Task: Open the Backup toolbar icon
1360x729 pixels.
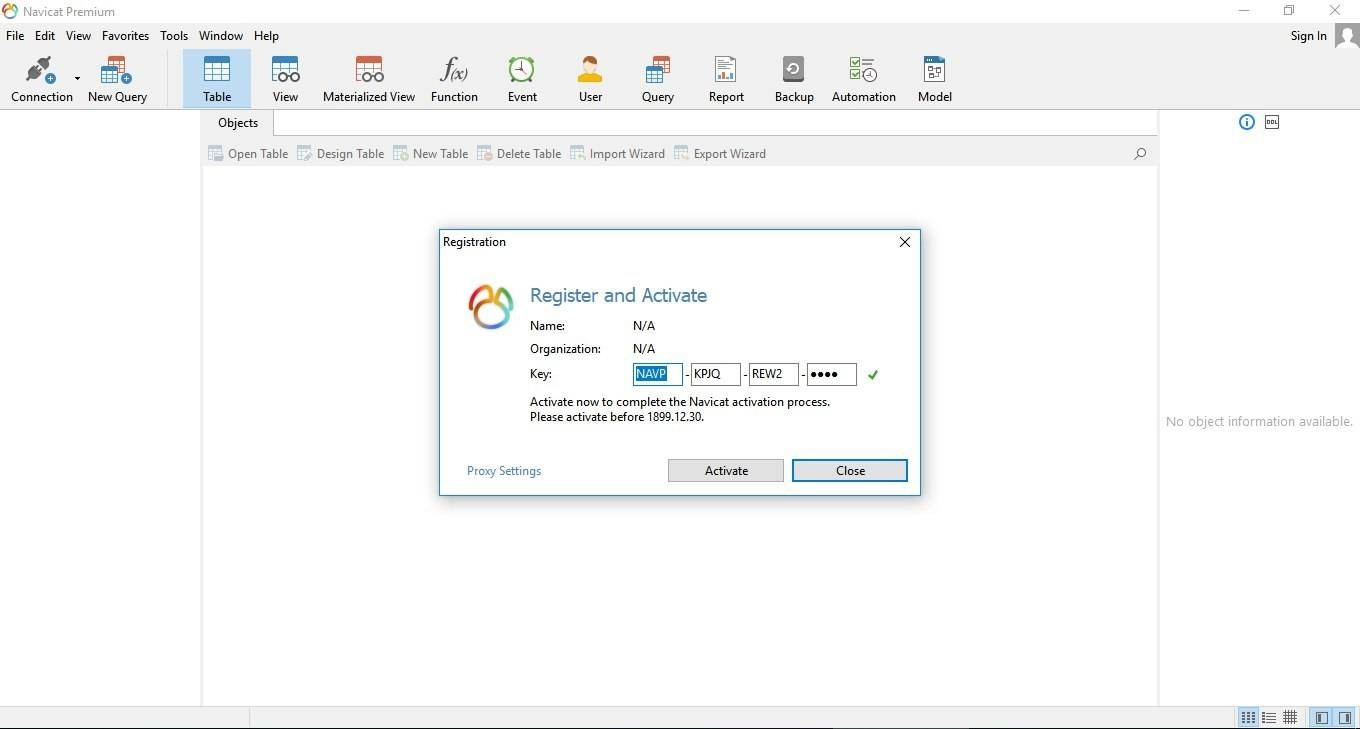Action: pos(794,80)
